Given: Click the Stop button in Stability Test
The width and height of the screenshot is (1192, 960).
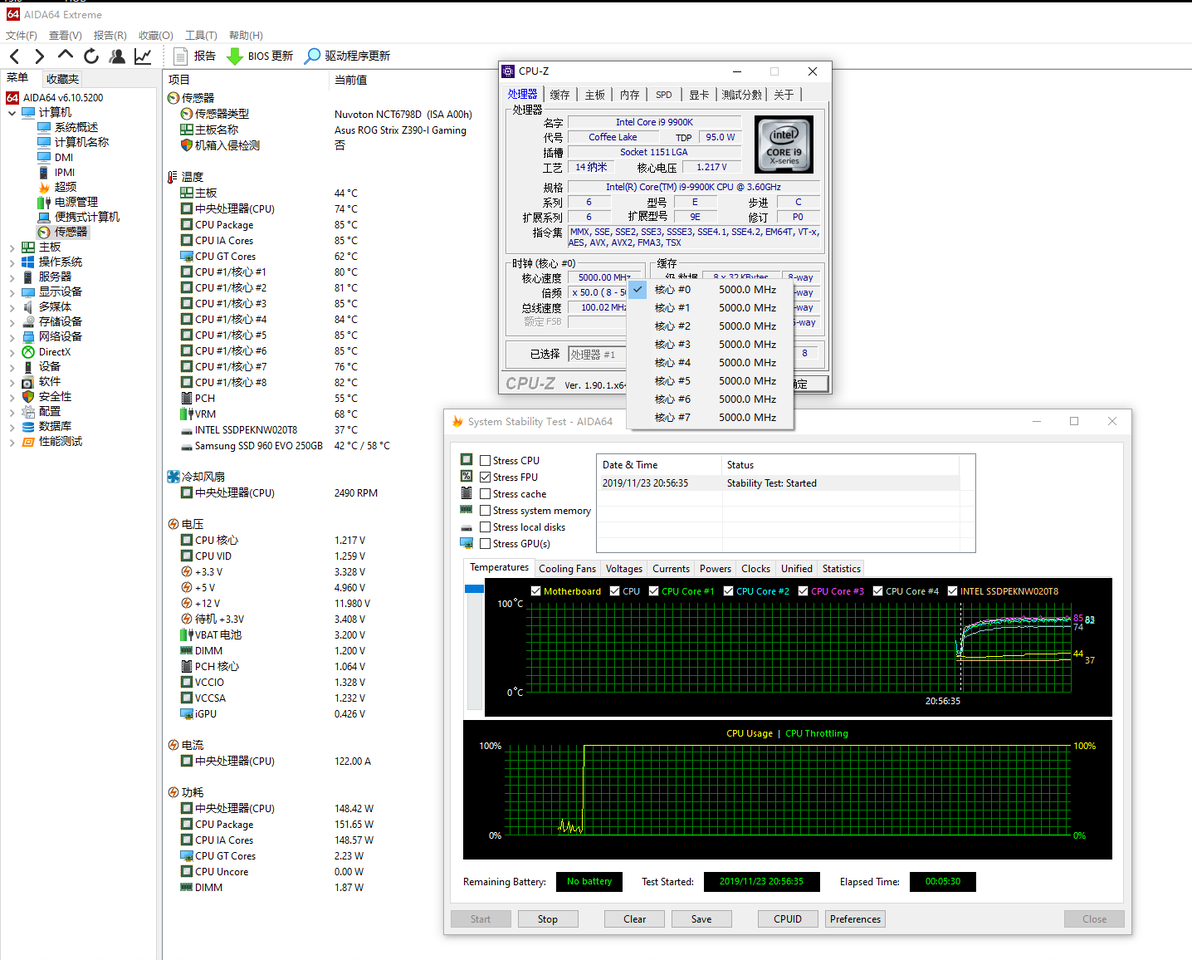Looking at the screenshot, I should coord(547,919).
